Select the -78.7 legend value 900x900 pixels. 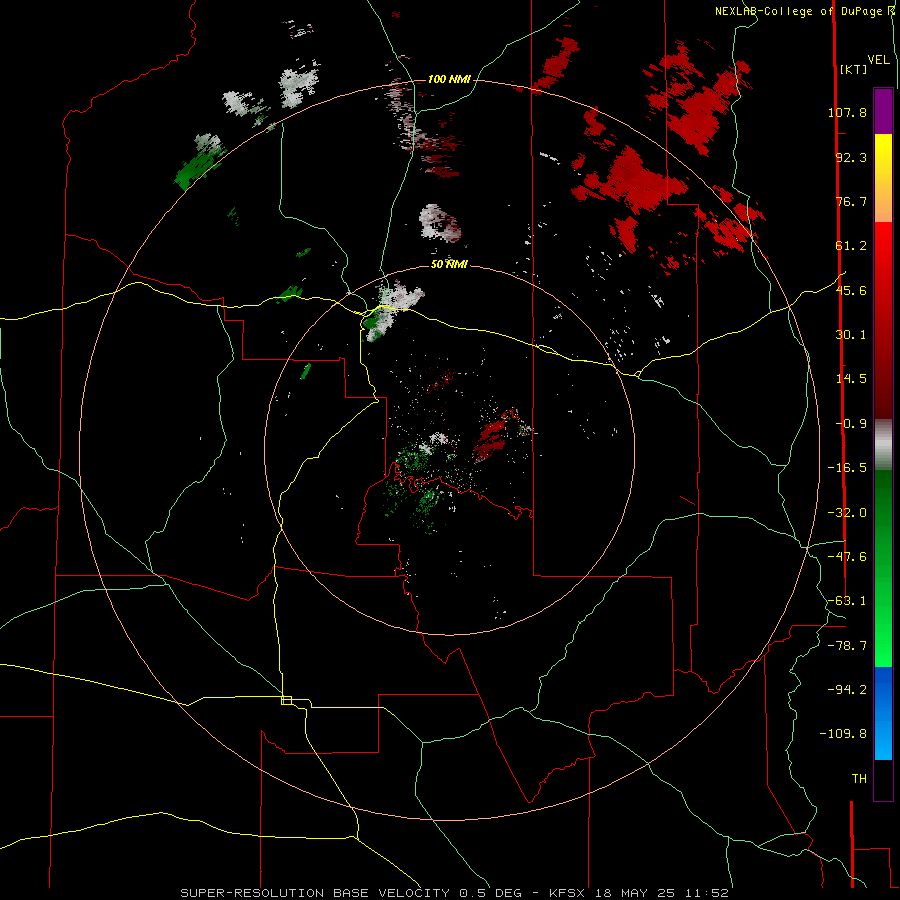pos(847,646)
